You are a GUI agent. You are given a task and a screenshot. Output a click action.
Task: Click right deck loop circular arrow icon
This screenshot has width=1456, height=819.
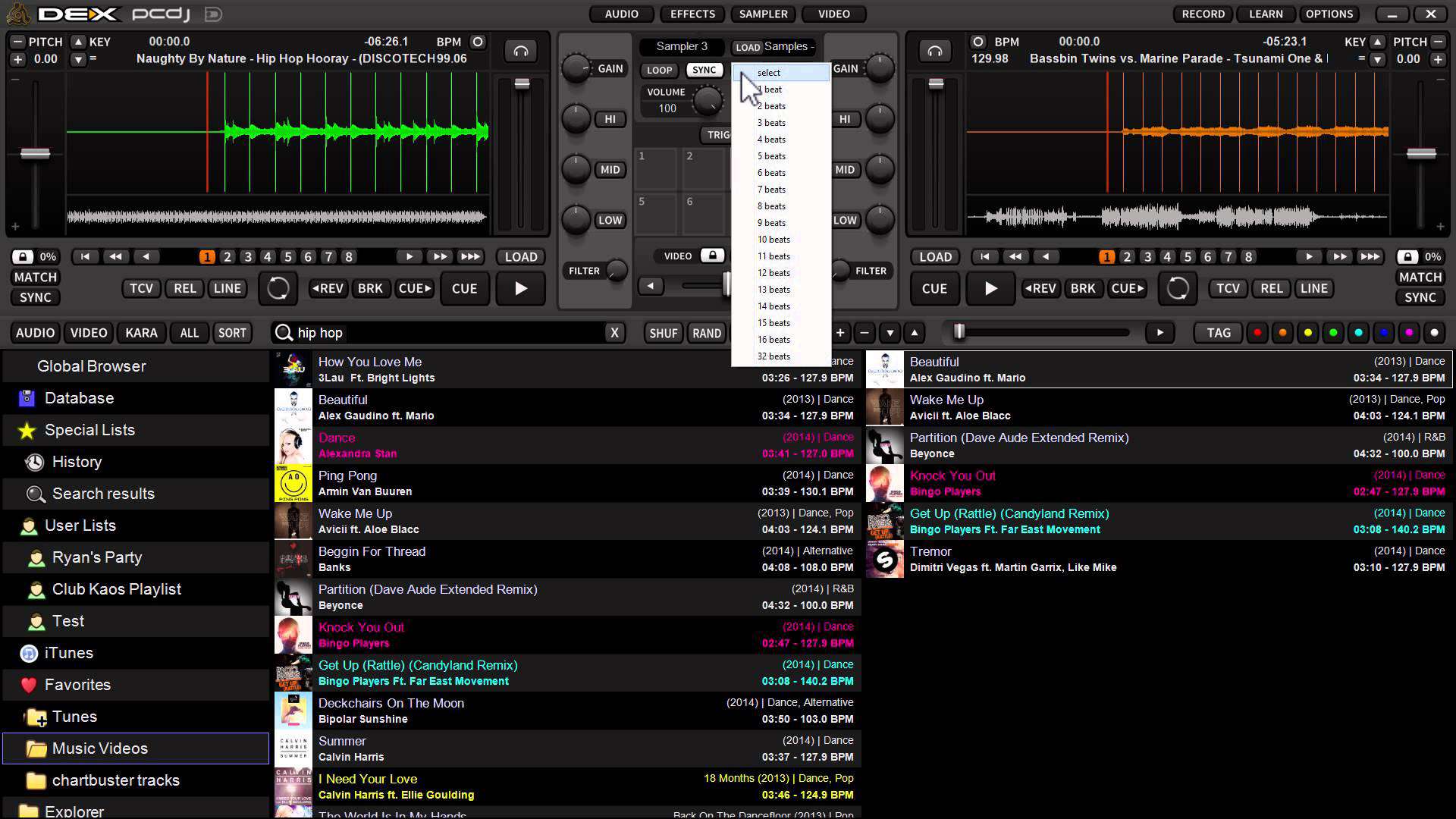[1178, 288]
